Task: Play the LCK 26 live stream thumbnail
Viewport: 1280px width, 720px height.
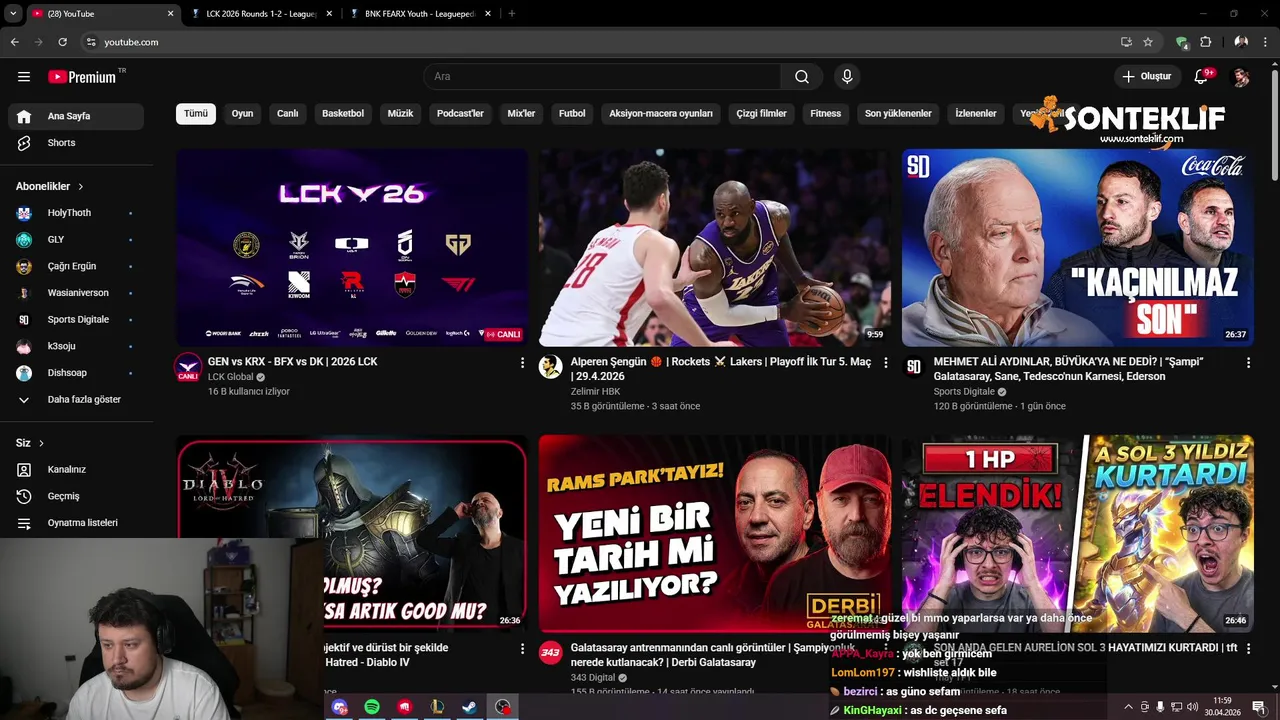Action: point(352,247)
